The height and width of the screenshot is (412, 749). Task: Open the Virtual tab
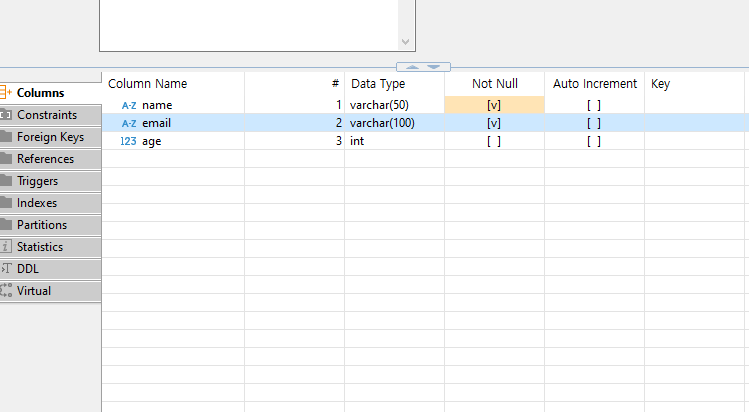[x=50, y=291]
